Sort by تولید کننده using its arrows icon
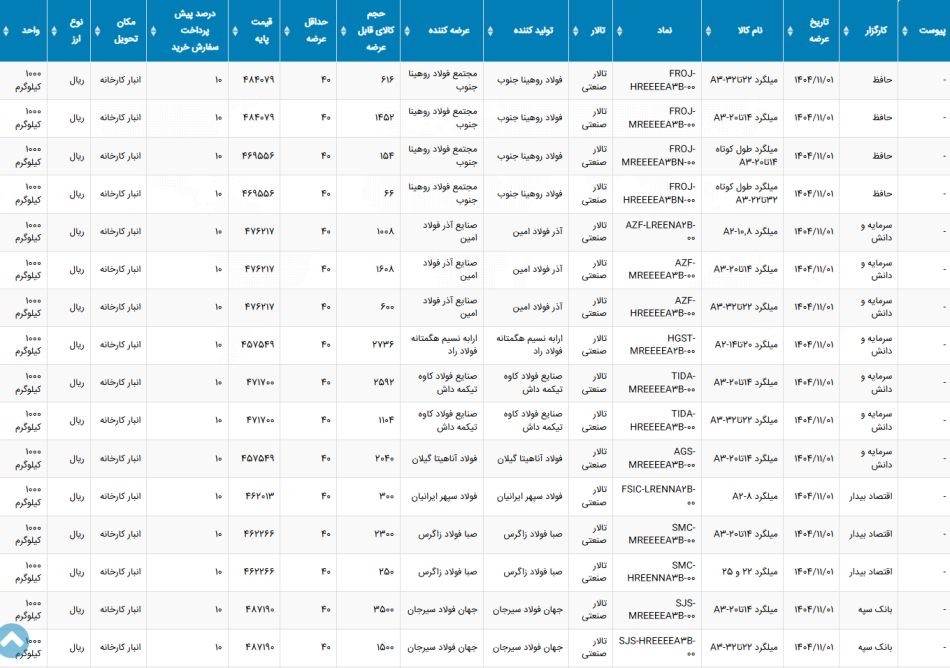This screenshot has width=950, height=668. pos(490,31)
